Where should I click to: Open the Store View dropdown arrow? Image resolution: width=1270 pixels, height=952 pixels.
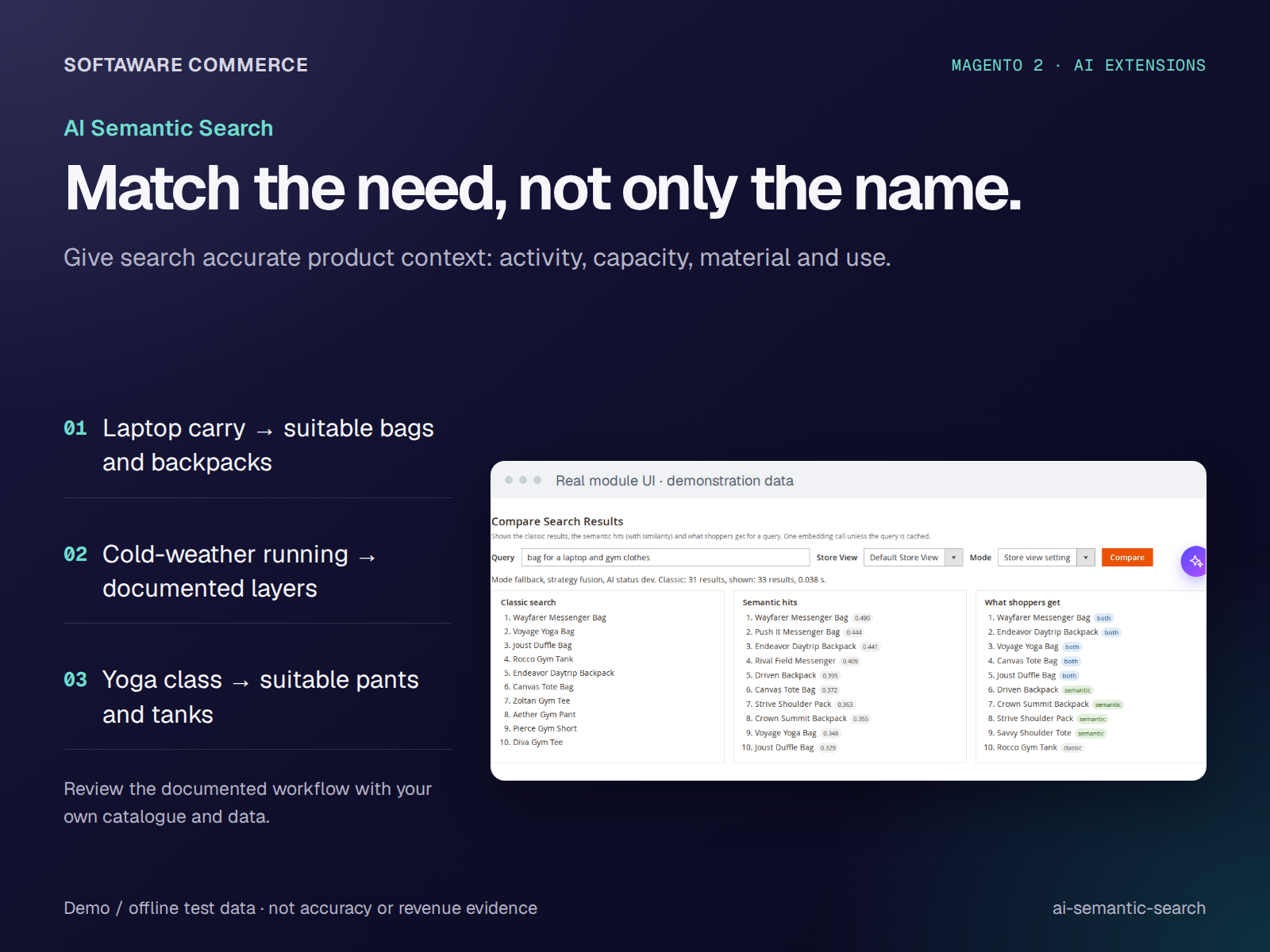(953, 558)
